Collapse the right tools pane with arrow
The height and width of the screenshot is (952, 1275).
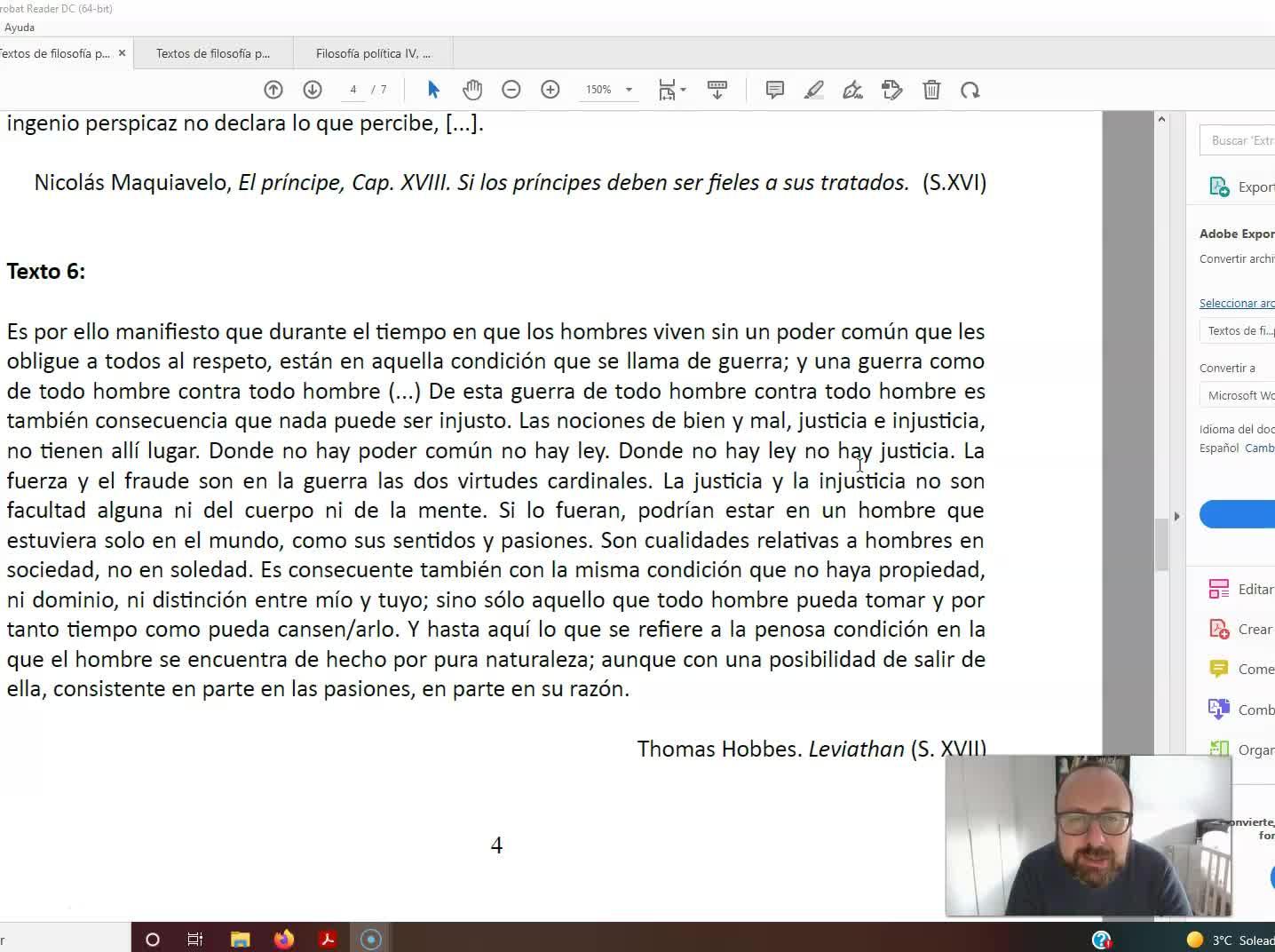(x=1176, y=516)
